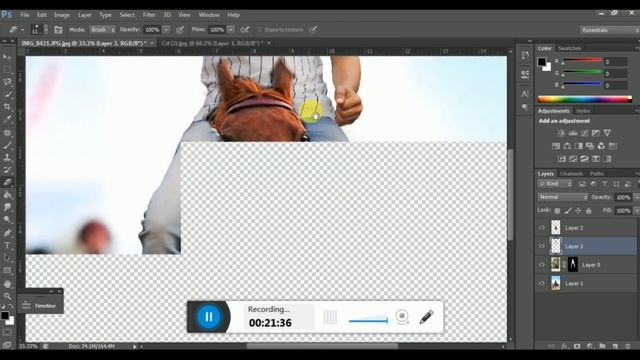Select the Paint Bucket tool
The height and width of the screenshot is (360, 640).
tap(7, 195)
